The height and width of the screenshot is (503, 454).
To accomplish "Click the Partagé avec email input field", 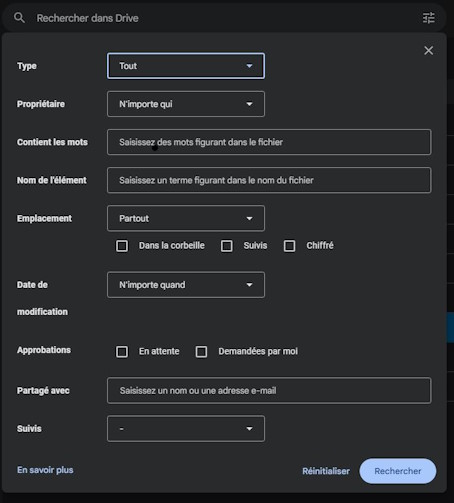I will coord(269,391).
